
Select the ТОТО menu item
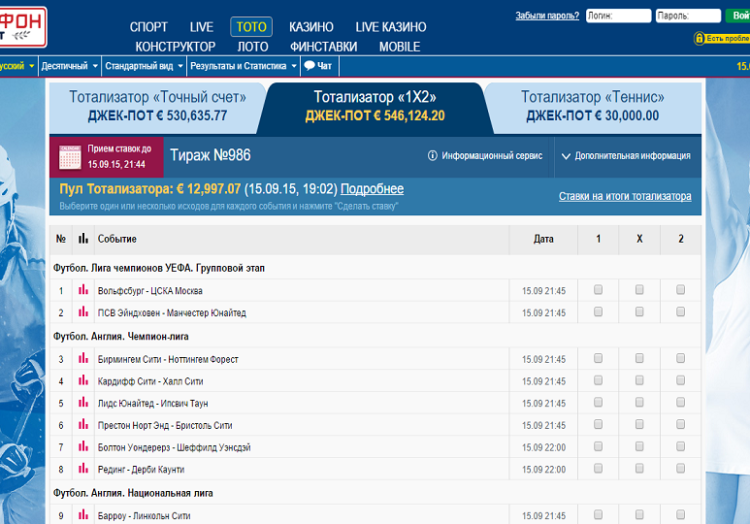(x=252, y=27)
